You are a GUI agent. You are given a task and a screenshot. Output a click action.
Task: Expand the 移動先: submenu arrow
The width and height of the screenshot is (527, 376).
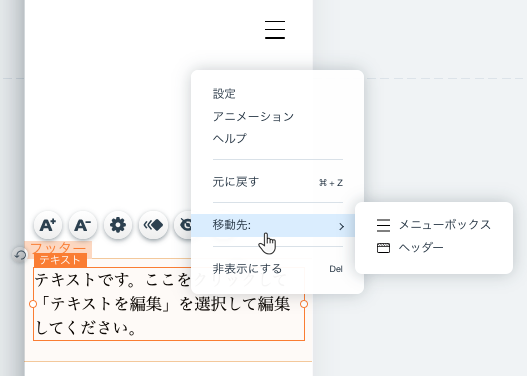click(341, 226)
